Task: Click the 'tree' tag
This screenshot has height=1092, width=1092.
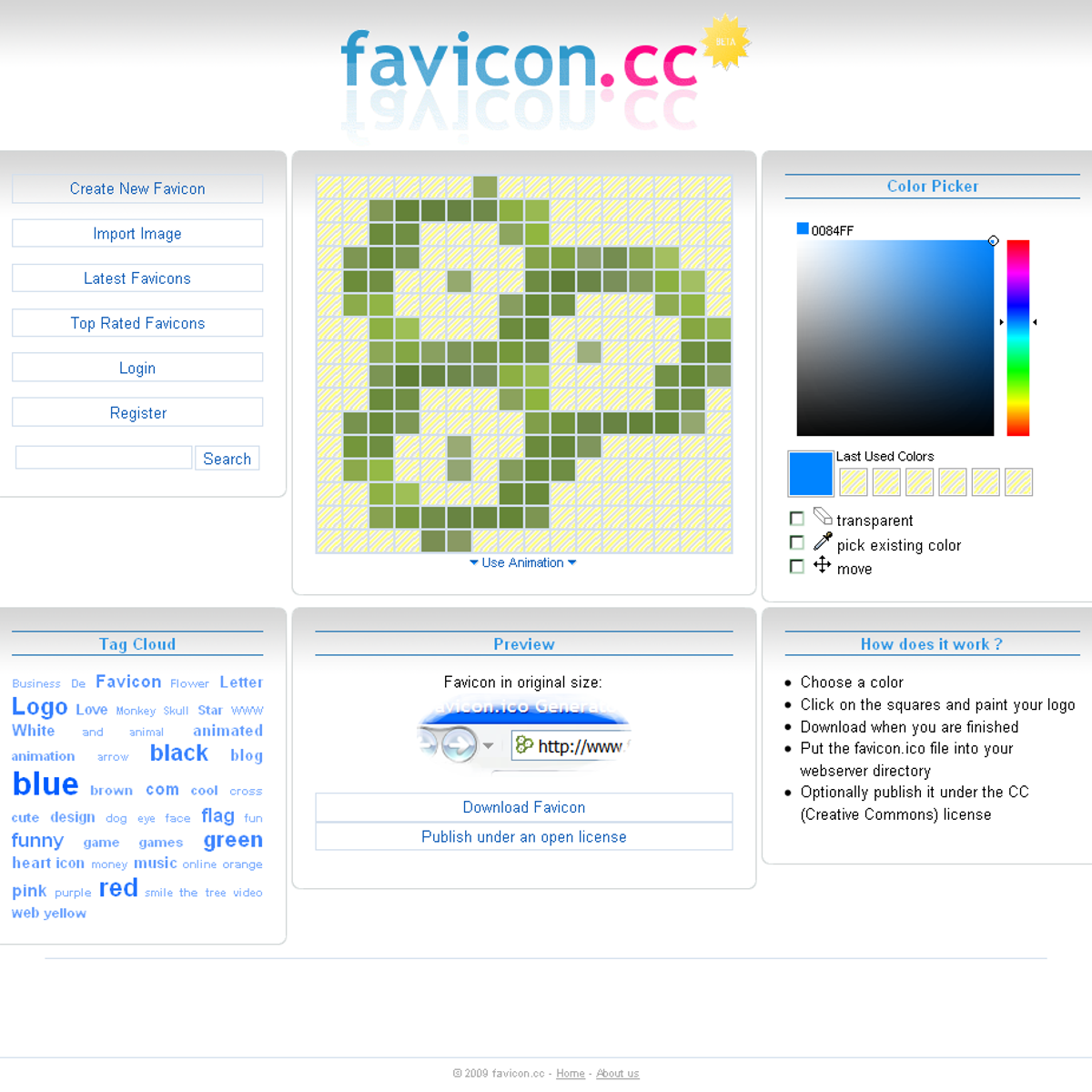Action: (216, 893)
